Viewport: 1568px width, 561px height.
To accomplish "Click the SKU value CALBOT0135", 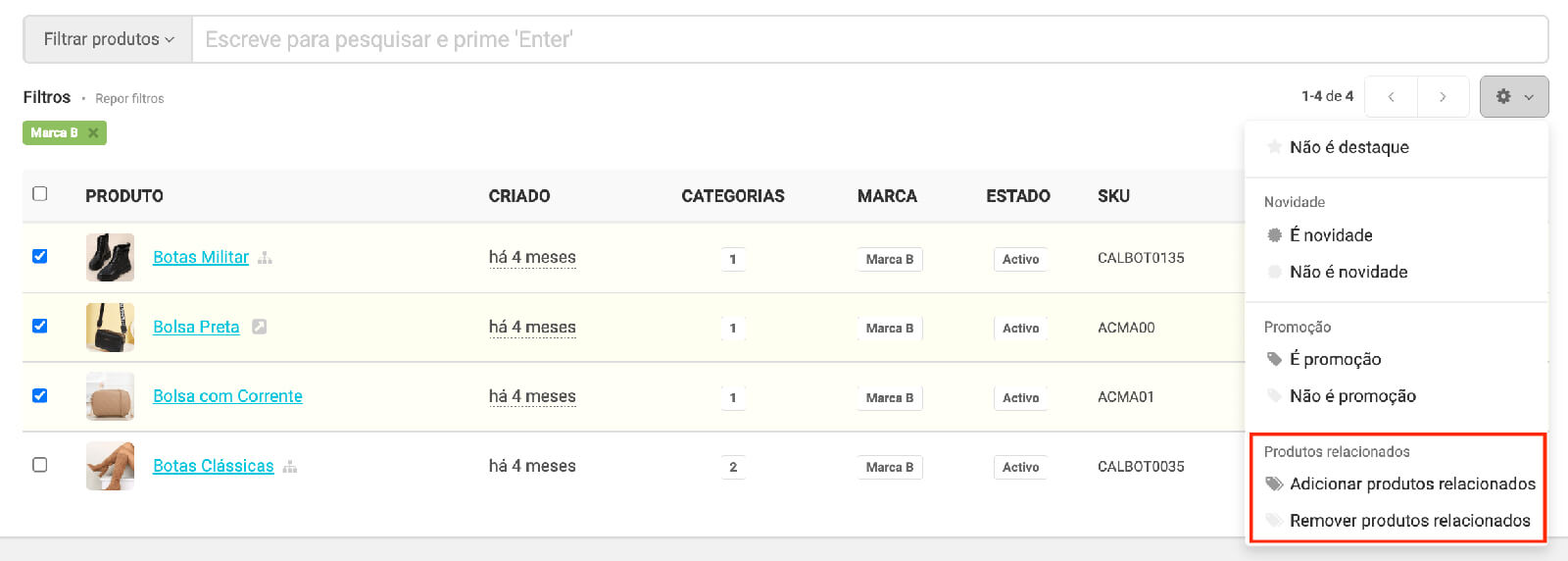I will click(1141, 258).
